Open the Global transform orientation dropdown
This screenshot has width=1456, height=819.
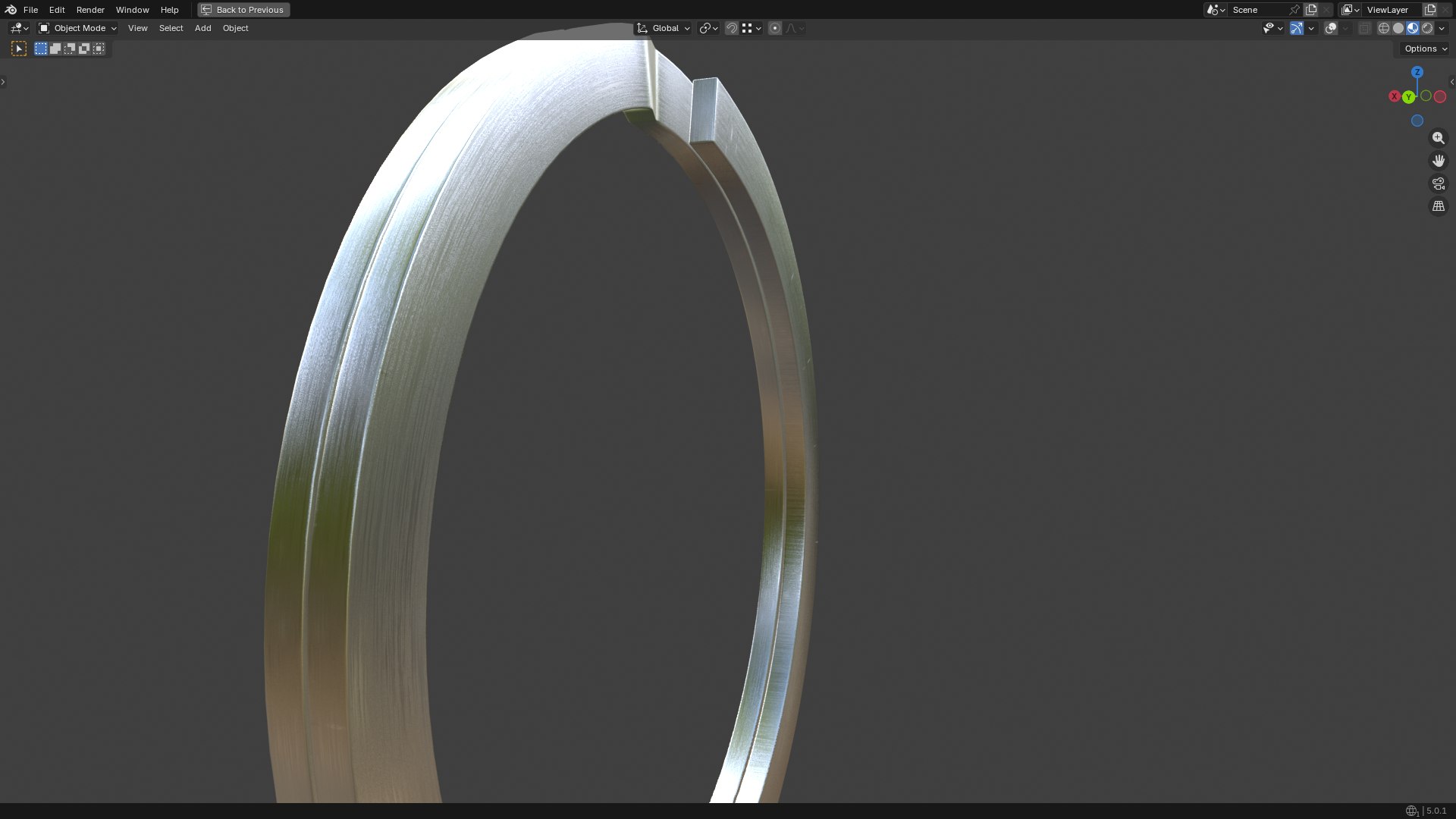pyautogui.click(x=663, y=28)
